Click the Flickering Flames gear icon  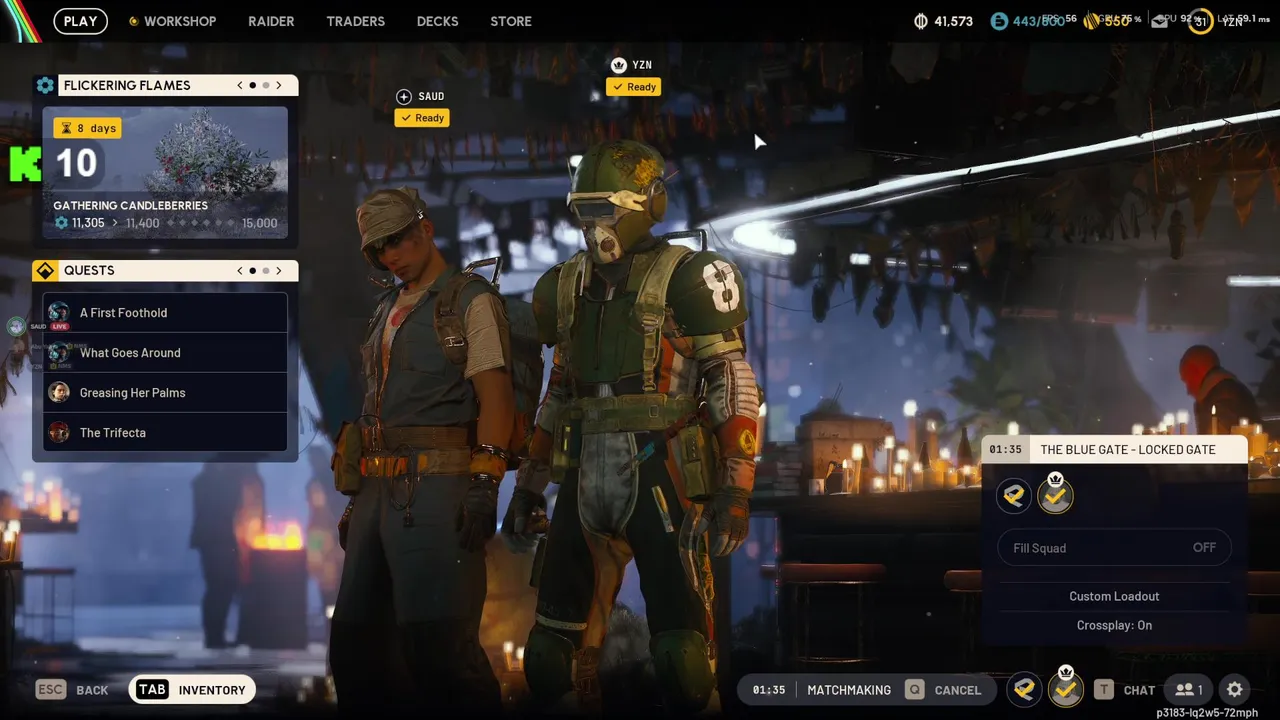pyautogui.click(x=45, y=85)
